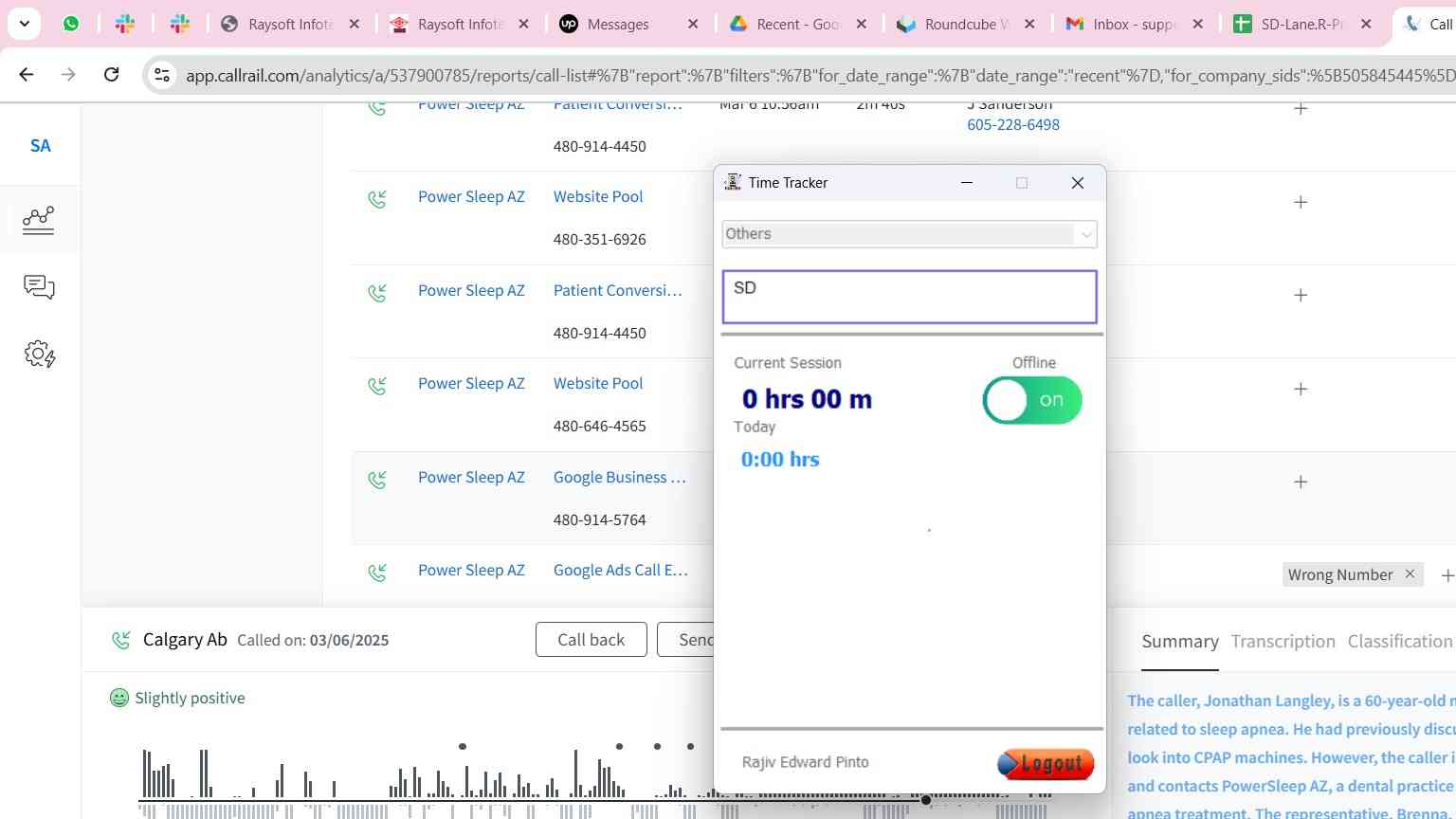Open the Conversations chat sidebar icon
The width and height of the screenshot is (1456, 819).
point(39,286)
